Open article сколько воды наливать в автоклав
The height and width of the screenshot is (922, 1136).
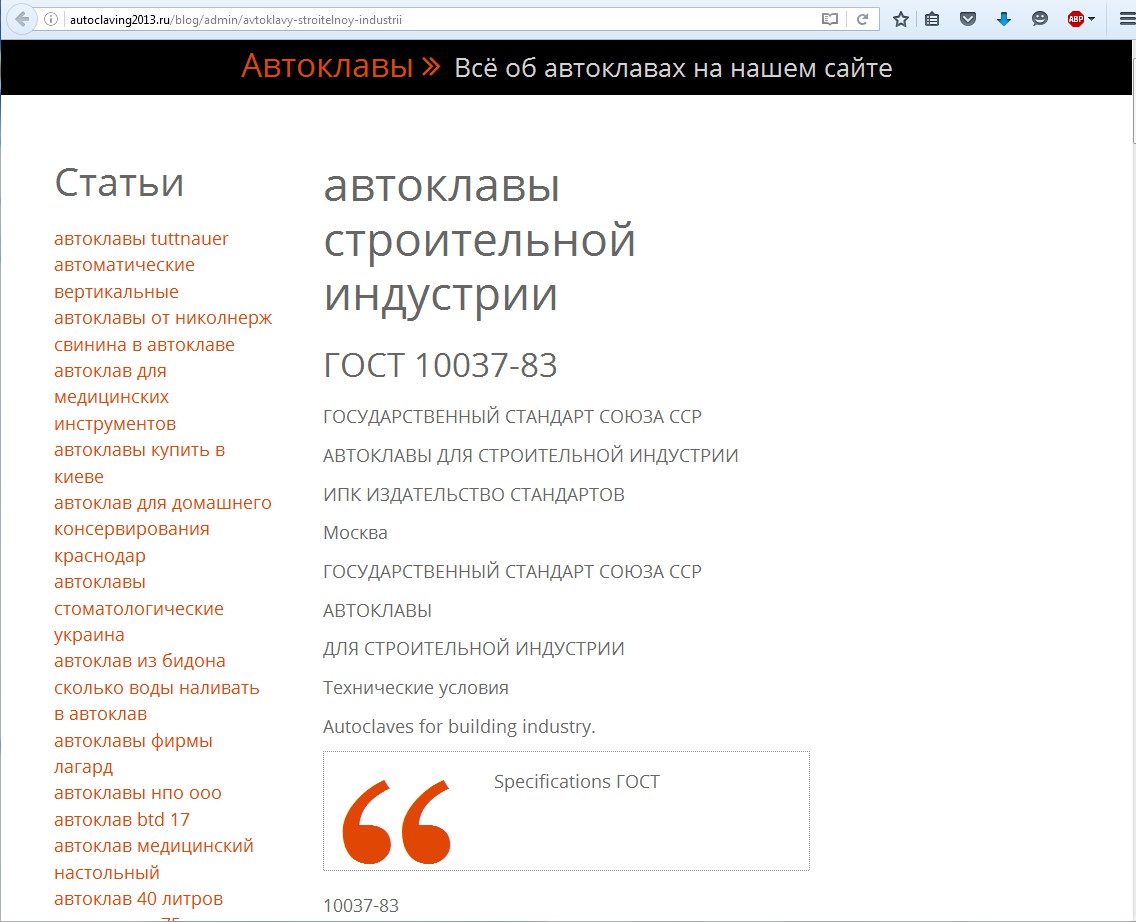tap(156, 700)
